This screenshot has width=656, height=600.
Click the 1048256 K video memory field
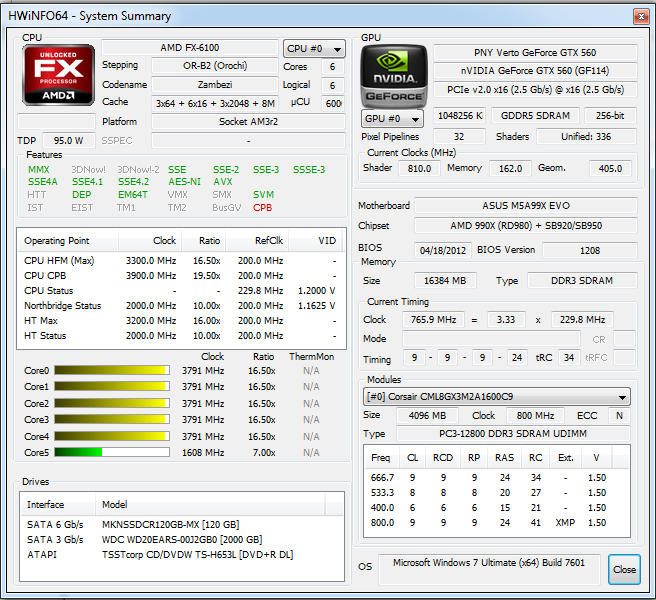(460, 116)
